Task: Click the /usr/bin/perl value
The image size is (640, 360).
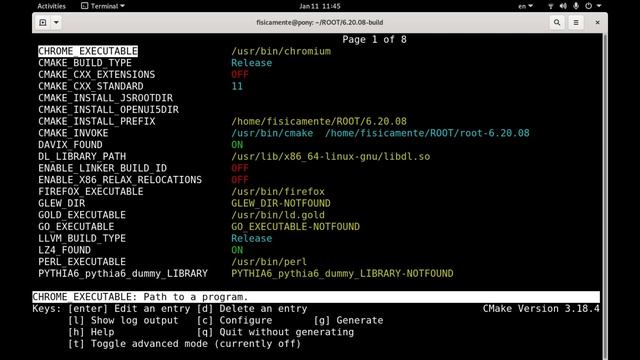Action: (x=269, y=262)
